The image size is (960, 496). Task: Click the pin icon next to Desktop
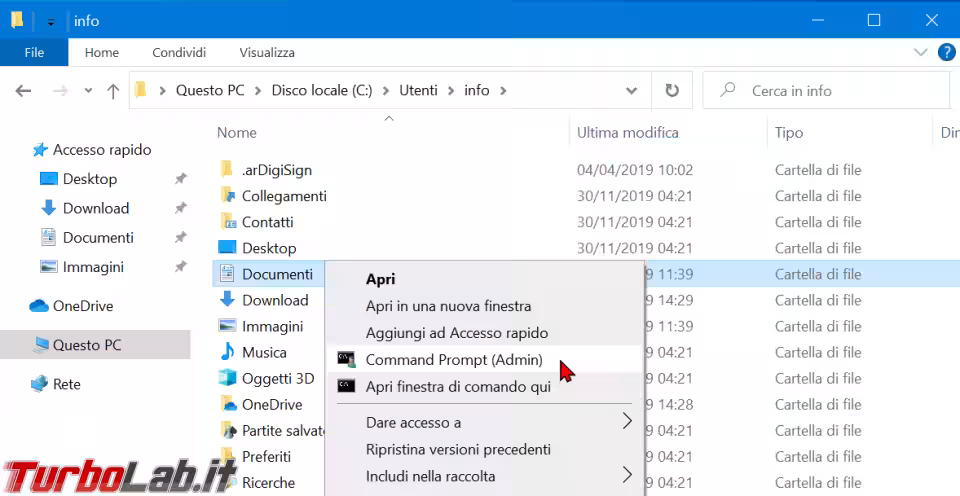pyautogui.click(x=180, y=179)
